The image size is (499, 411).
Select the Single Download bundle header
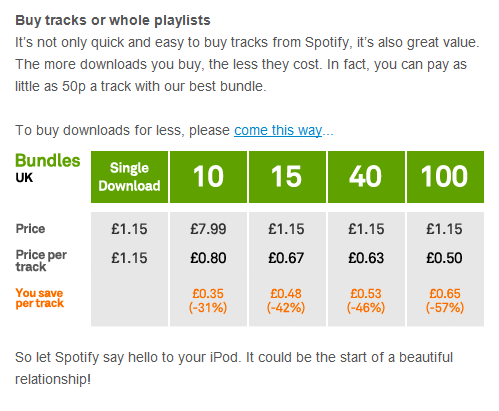(129, 177)
